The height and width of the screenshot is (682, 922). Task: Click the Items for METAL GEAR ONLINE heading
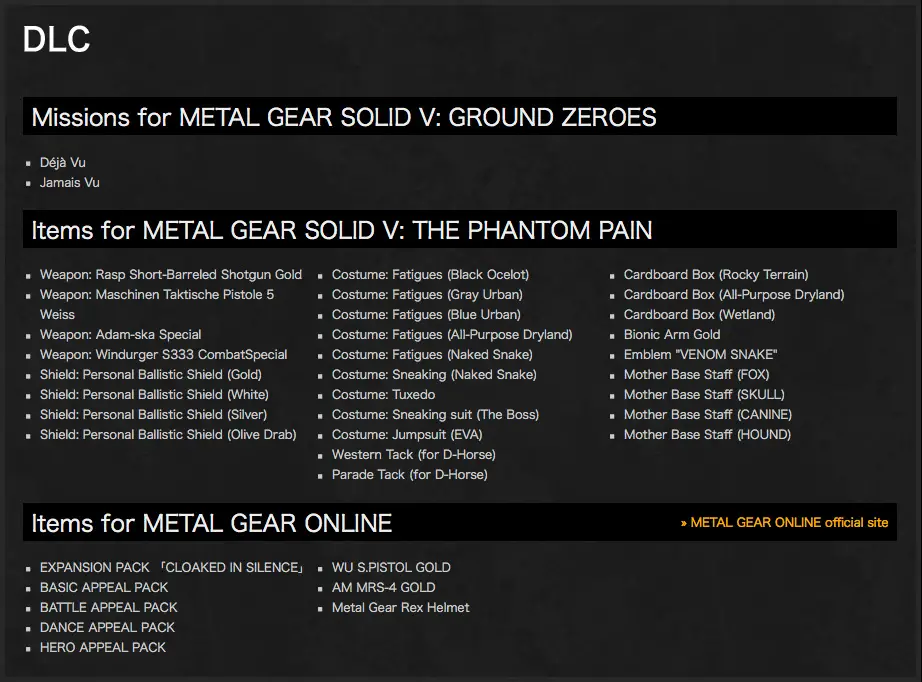tap(211, 522)
